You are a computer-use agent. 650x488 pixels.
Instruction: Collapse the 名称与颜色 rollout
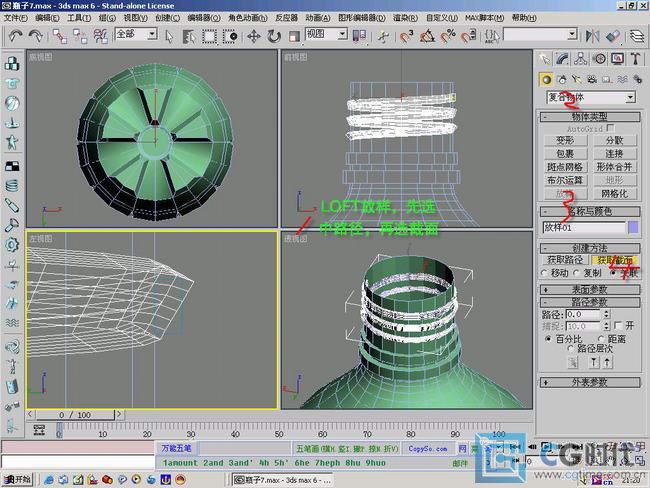coord(589,211)
